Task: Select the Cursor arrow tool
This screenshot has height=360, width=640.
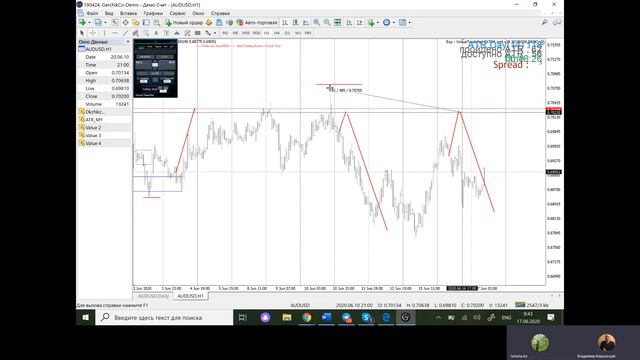Action: coord(82,33)
